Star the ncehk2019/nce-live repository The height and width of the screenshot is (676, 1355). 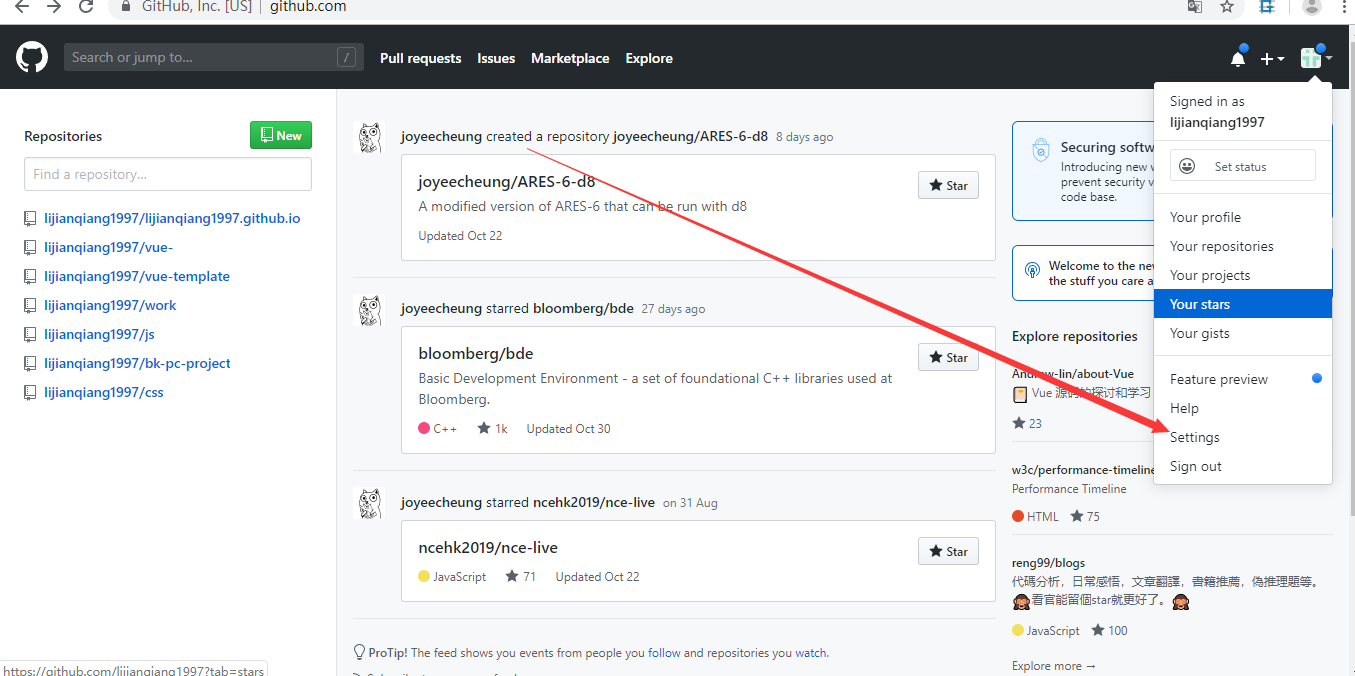coord(948,551)
